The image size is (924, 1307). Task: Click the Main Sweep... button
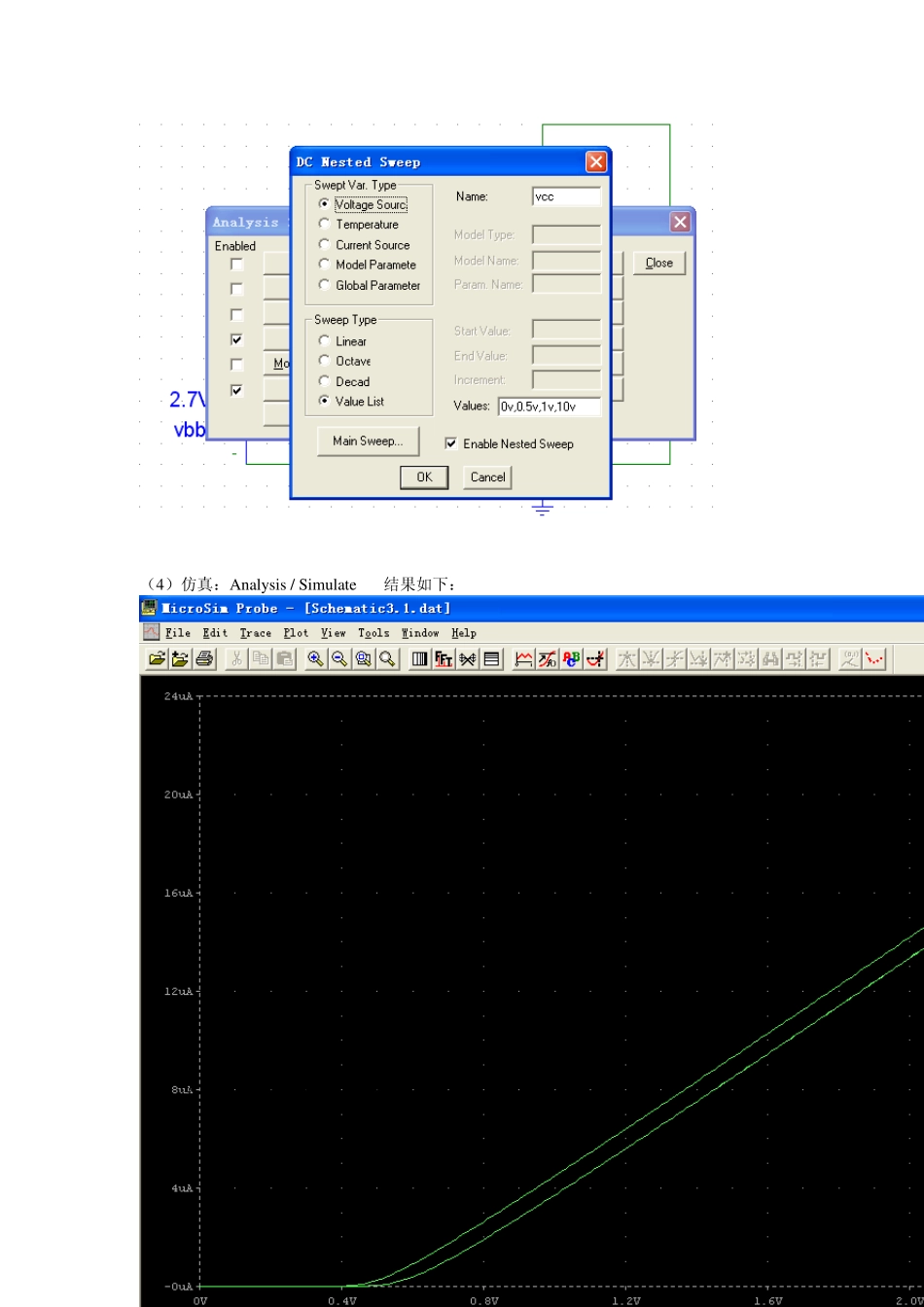(368, 442)
